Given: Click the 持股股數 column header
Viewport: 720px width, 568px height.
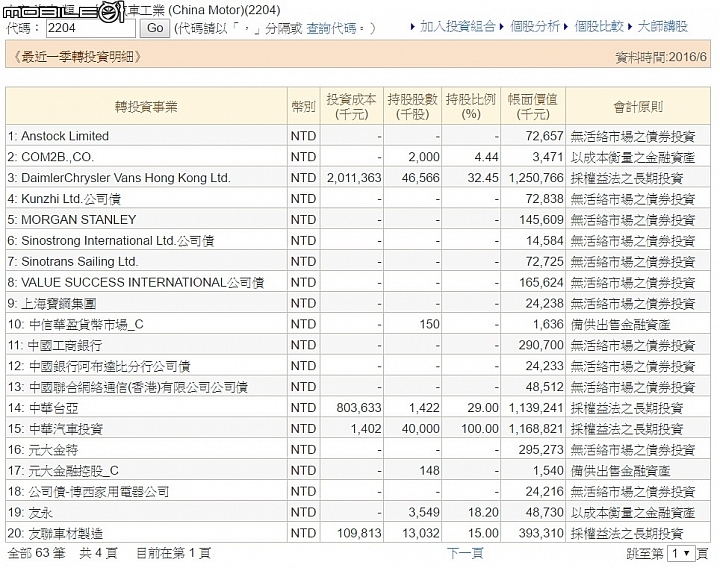Looking at the screenshot, I should 412,107.
